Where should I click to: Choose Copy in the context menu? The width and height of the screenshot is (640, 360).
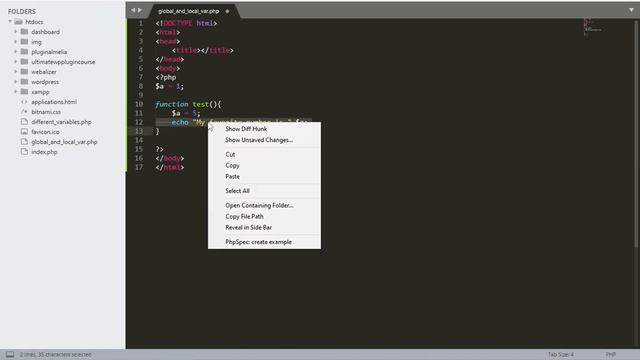point(264,165)
